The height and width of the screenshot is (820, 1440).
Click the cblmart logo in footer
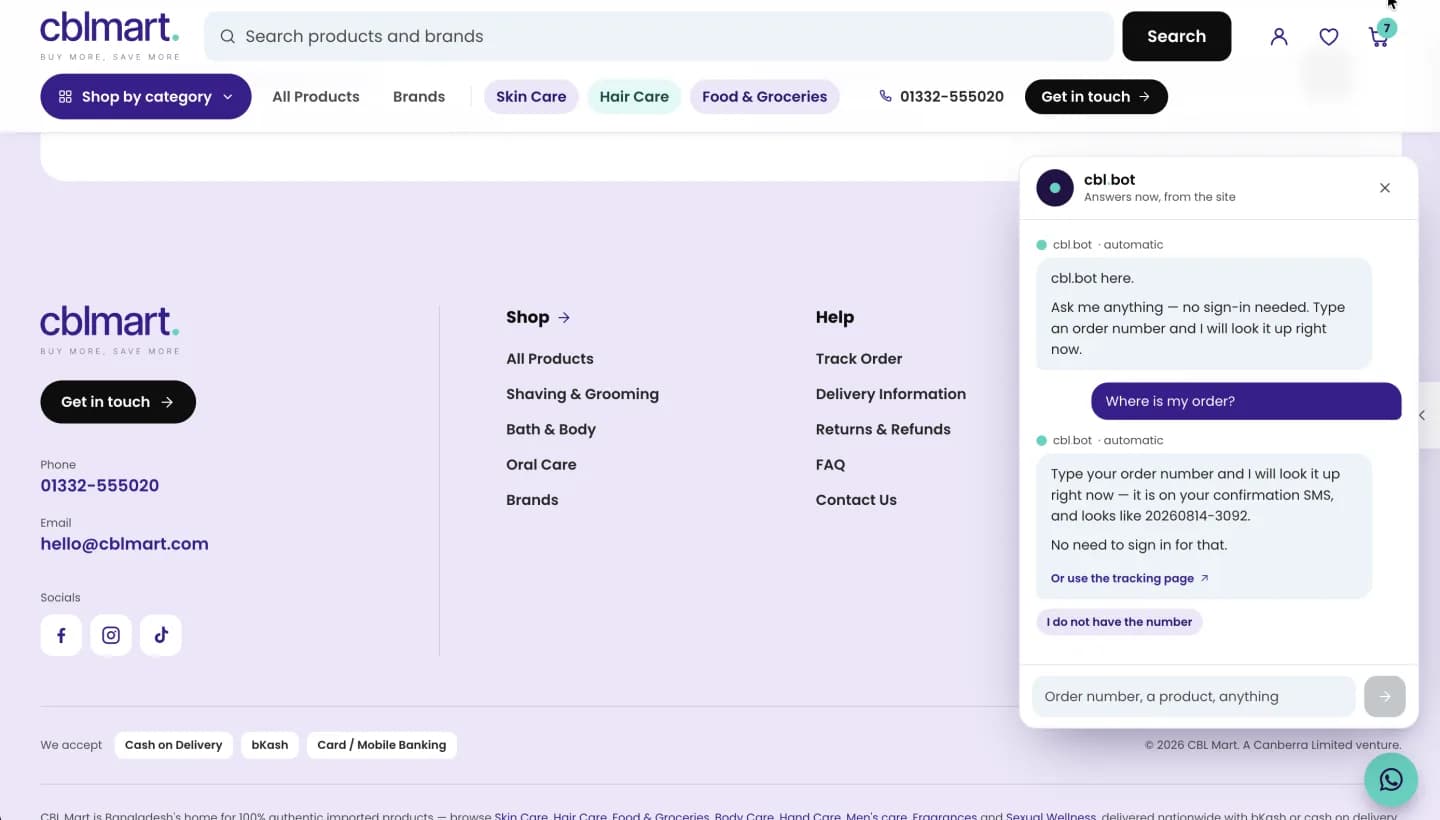pyautogui.click(x=110, y=329)
